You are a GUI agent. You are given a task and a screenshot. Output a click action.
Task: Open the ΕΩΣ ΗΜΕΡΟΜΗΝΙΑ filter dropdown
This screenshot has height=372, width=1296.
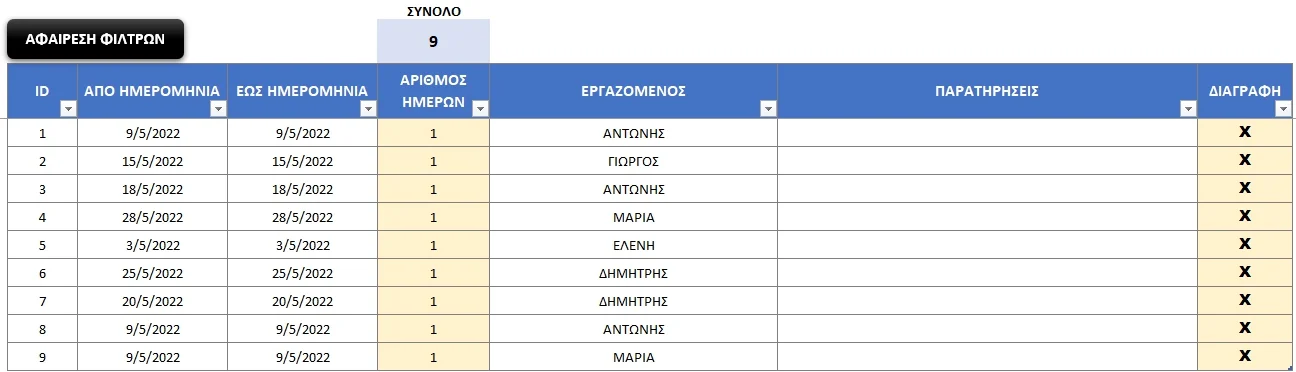[x=368, y=109]
